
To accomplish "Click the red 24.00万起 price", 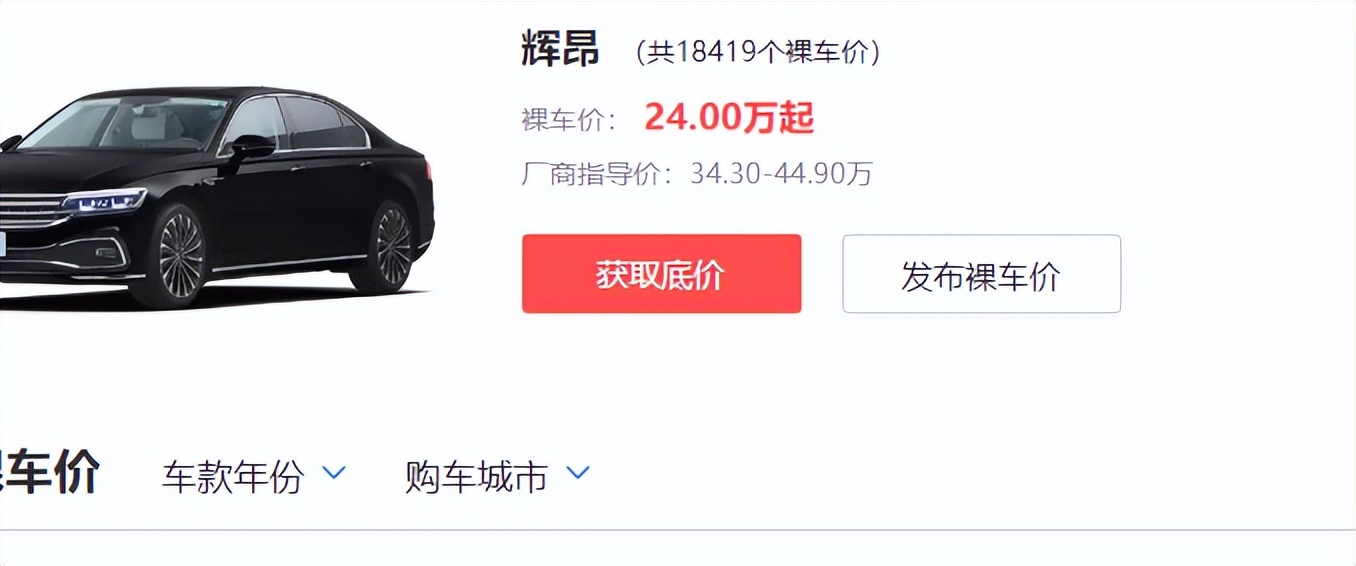I will (x=729, y=118).
